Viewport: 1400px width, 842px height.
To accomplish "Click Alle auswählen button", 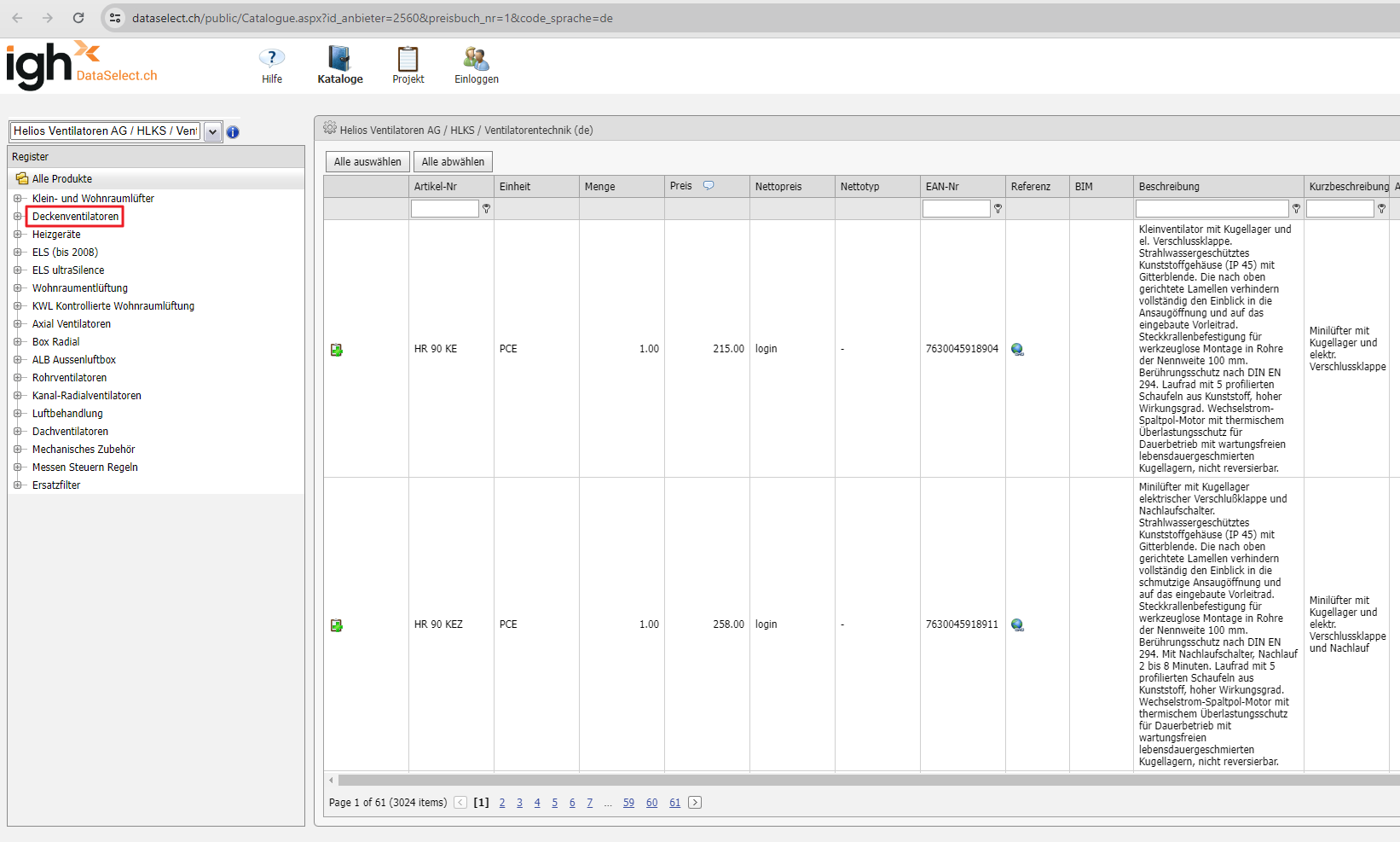I will point(367,161).
